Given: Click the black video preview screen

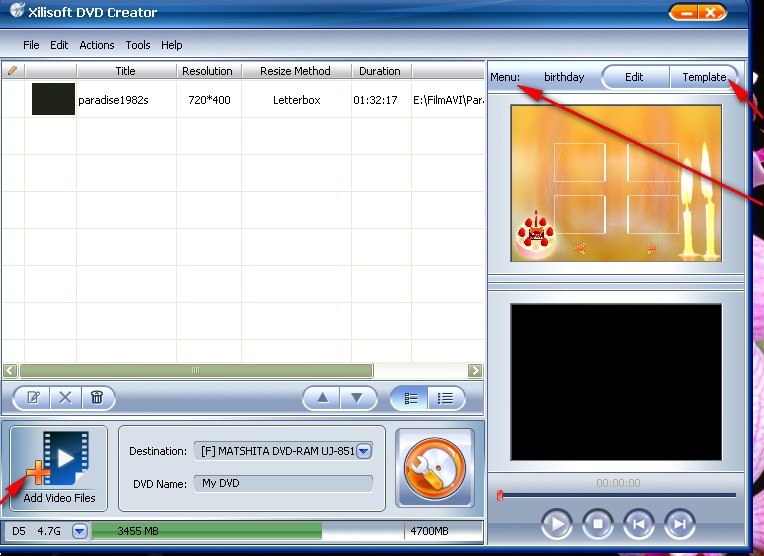Looking at the screenshot, I should tap(616, 382).
